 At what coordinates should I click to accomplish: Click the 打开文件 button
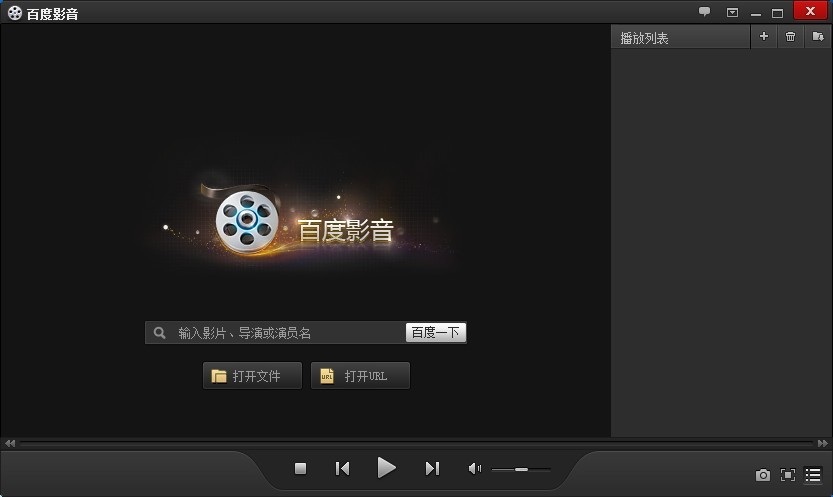pos(252,376)
